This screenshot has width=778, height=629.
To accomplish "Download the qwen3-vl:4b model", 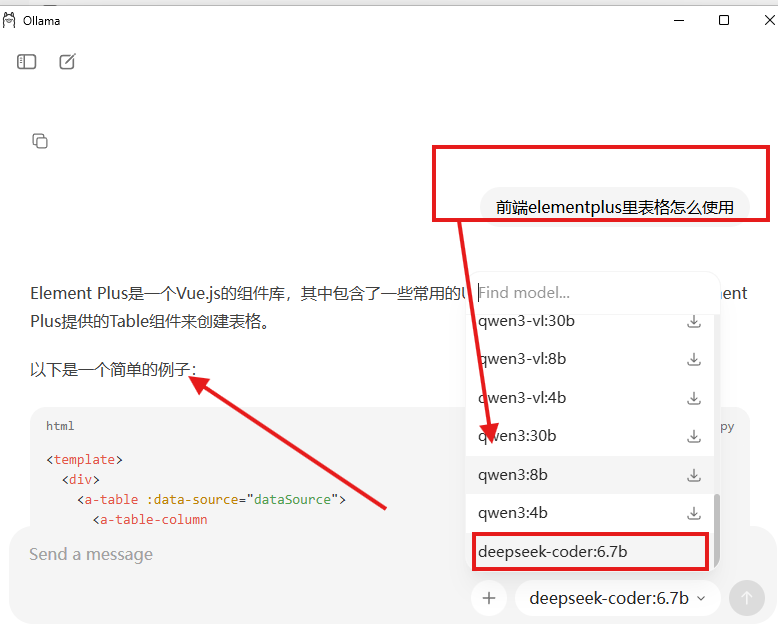I will point(694,398).
